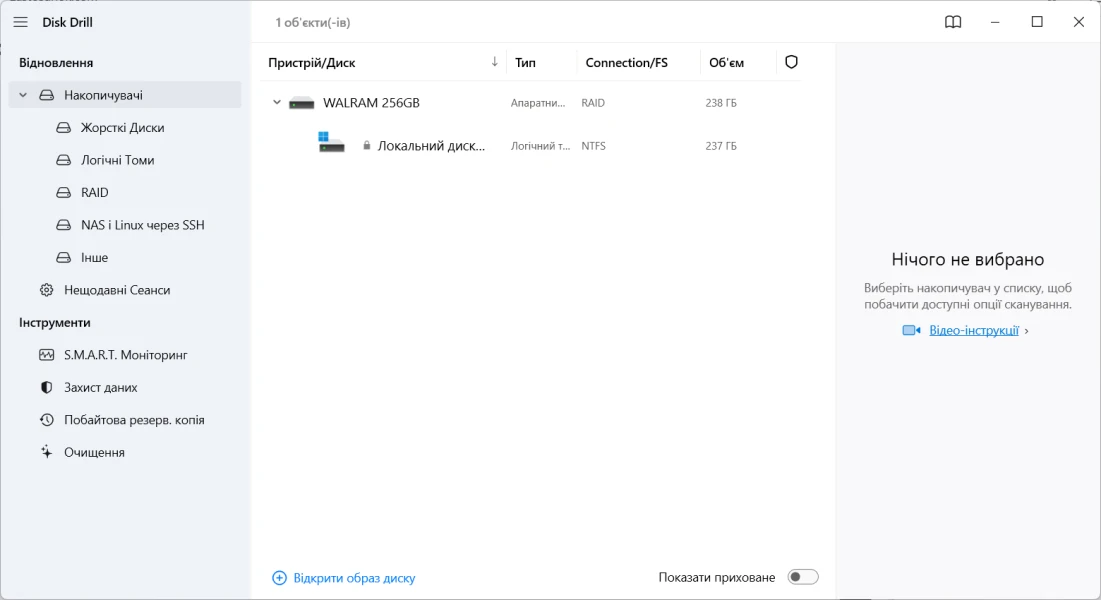Click the 238 ГБ size value
Image resolution: width=1101 pixels, height=600 pixels.
pos(721,103)
